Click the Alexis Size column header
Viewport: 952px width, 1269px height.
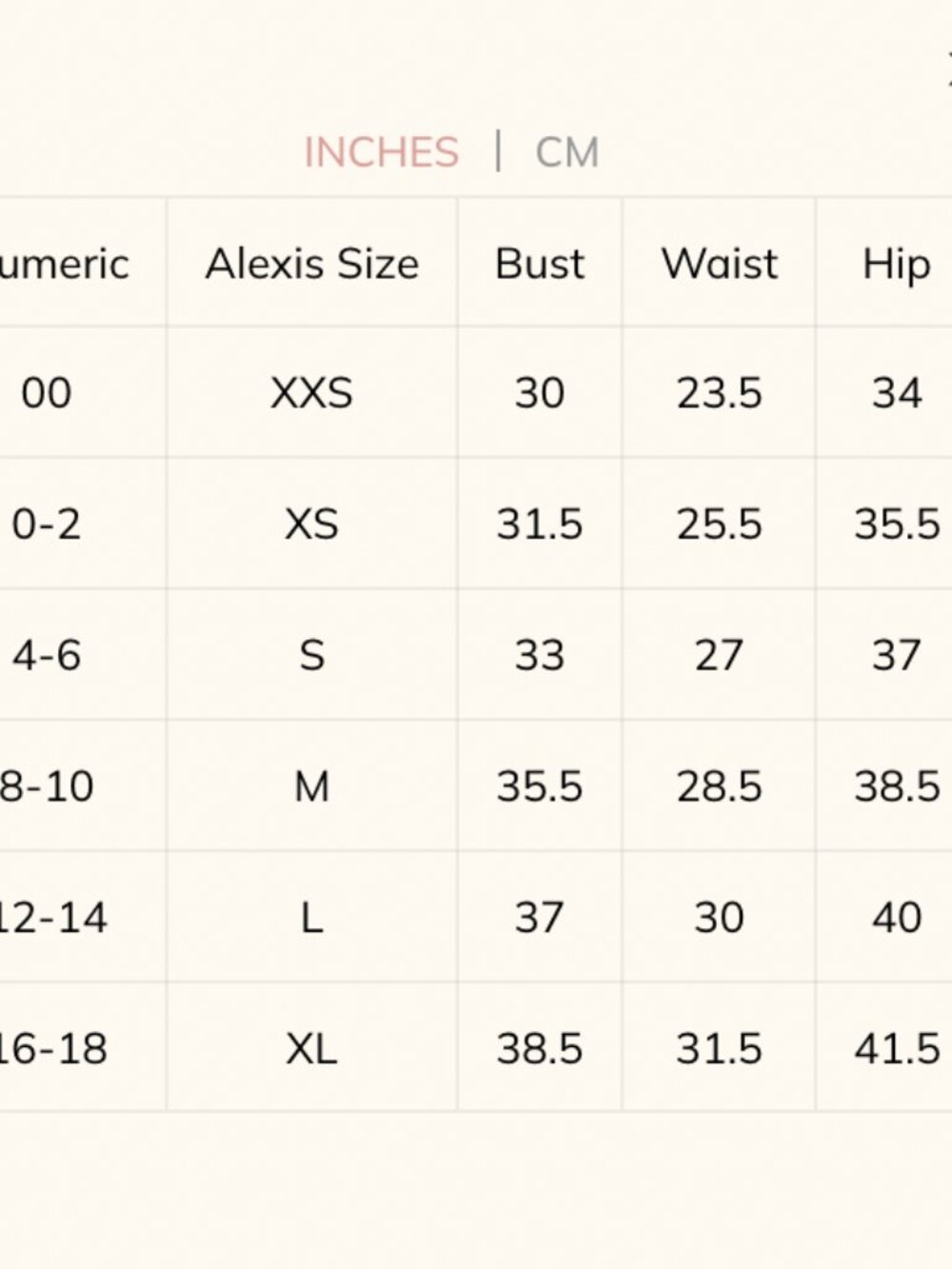click(311, 264)
